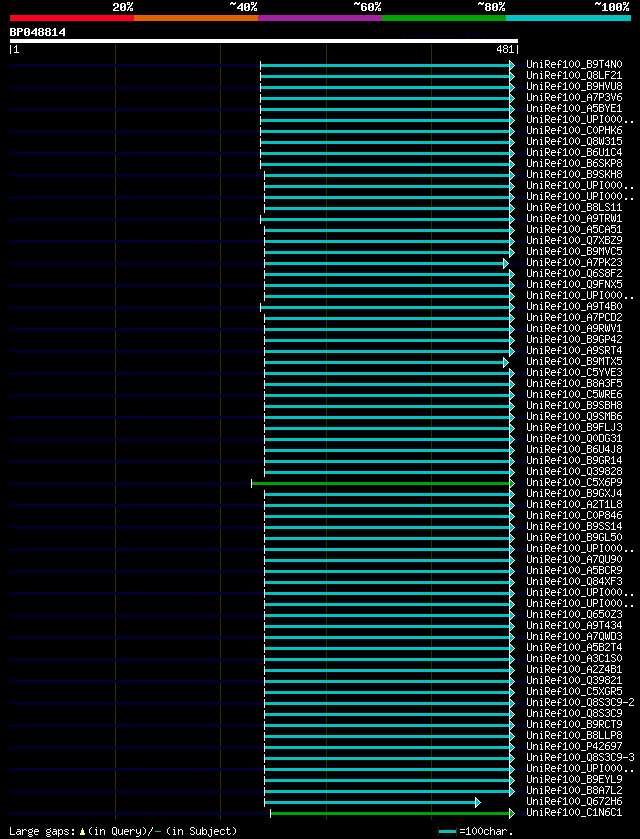Click the cyan bar for B9T4N0
640x839 pixels.
coord(385,65)
